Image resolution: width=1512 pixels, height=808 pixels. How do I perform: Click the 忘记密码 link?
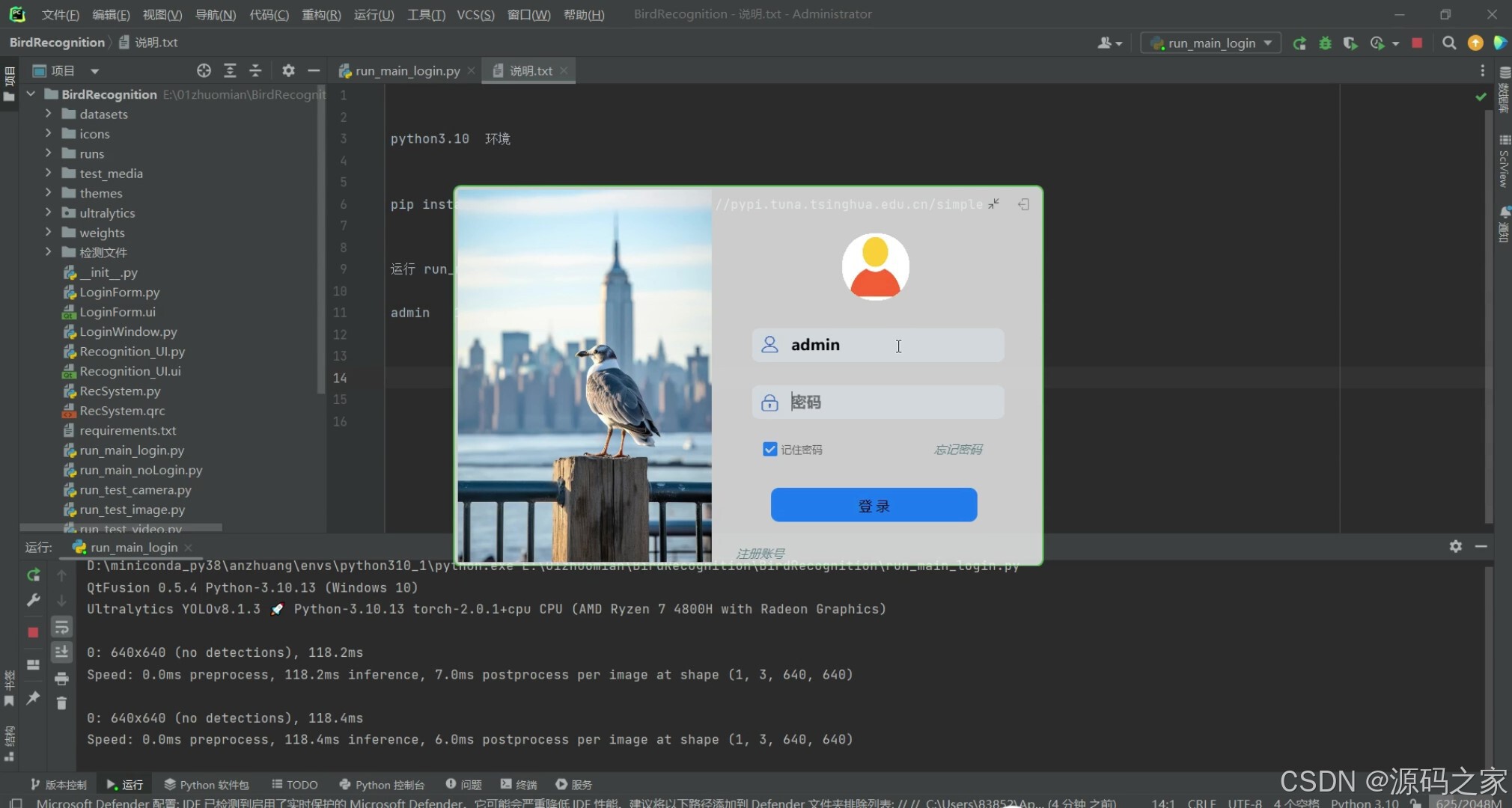957,449
